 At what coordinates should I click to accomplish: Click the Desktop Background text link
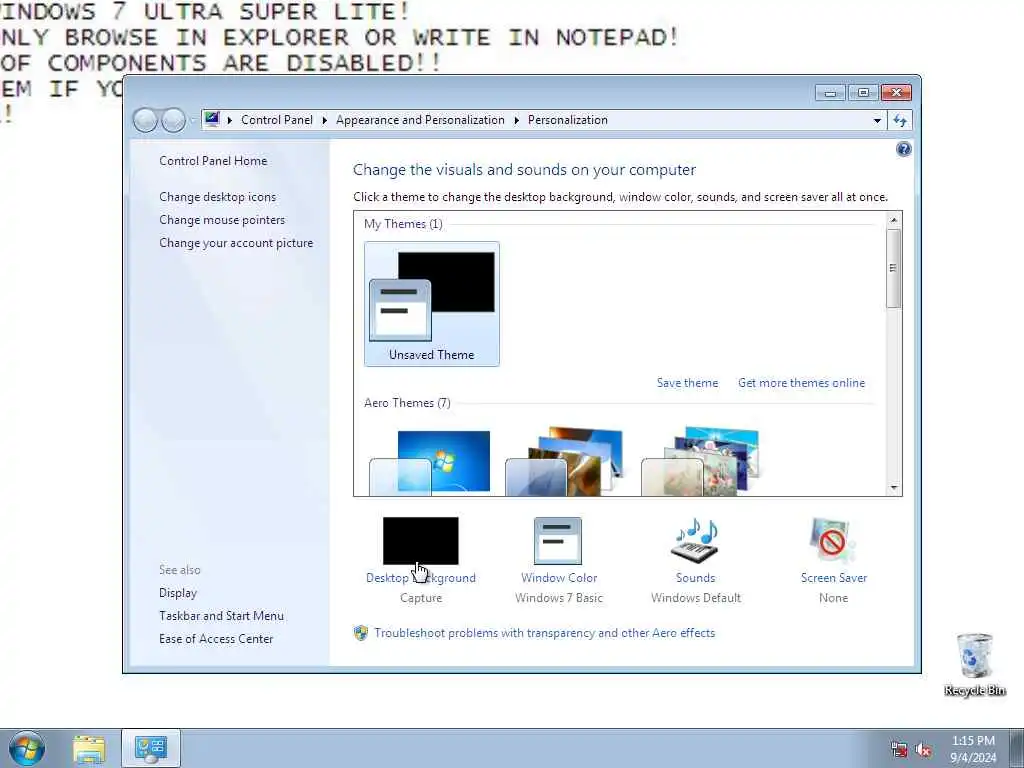pyautogui.click(x=421, y=578)
